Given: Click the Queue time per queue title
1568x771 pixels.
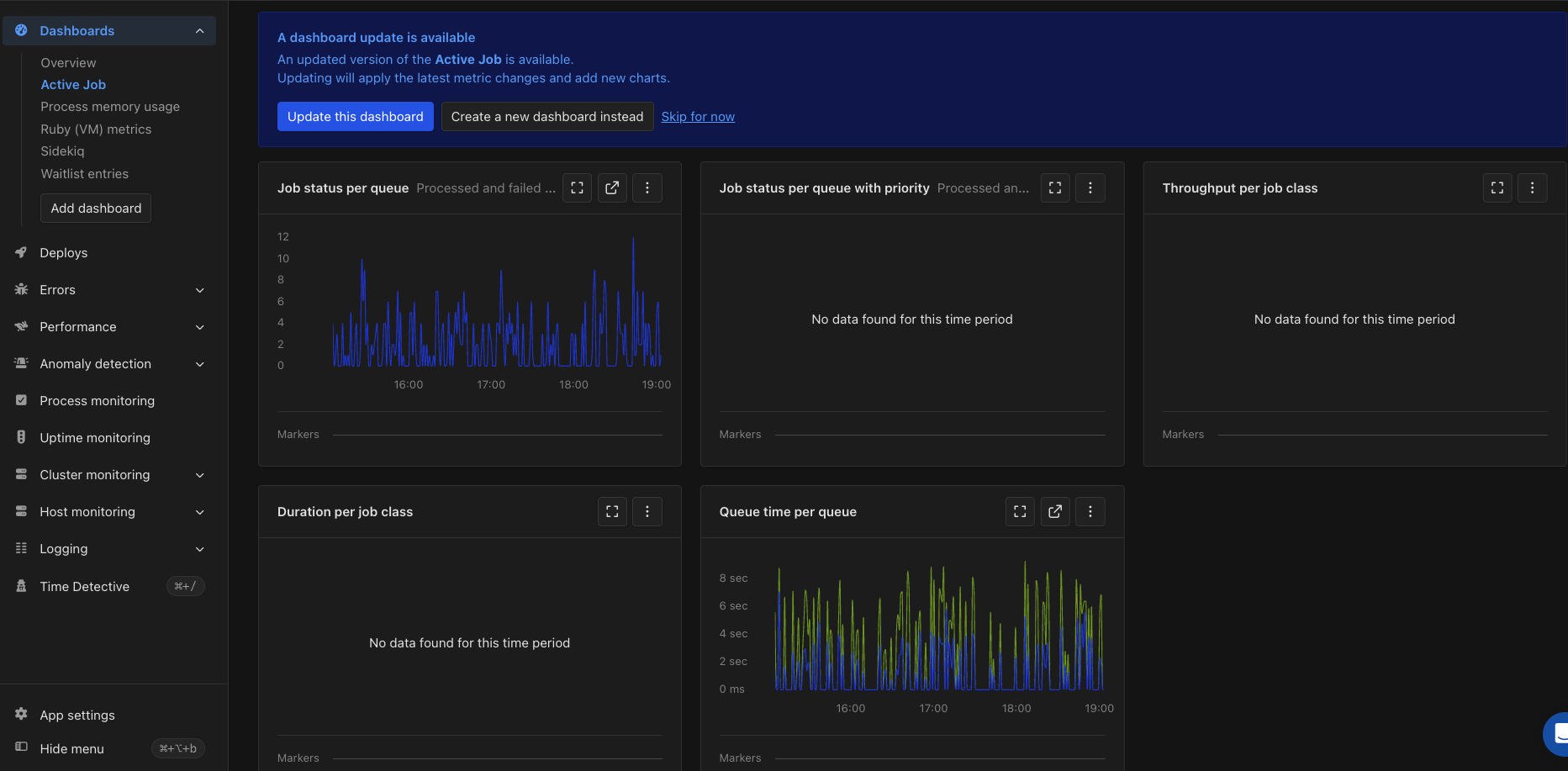Looking at the screenshot, I should [788, 512].
